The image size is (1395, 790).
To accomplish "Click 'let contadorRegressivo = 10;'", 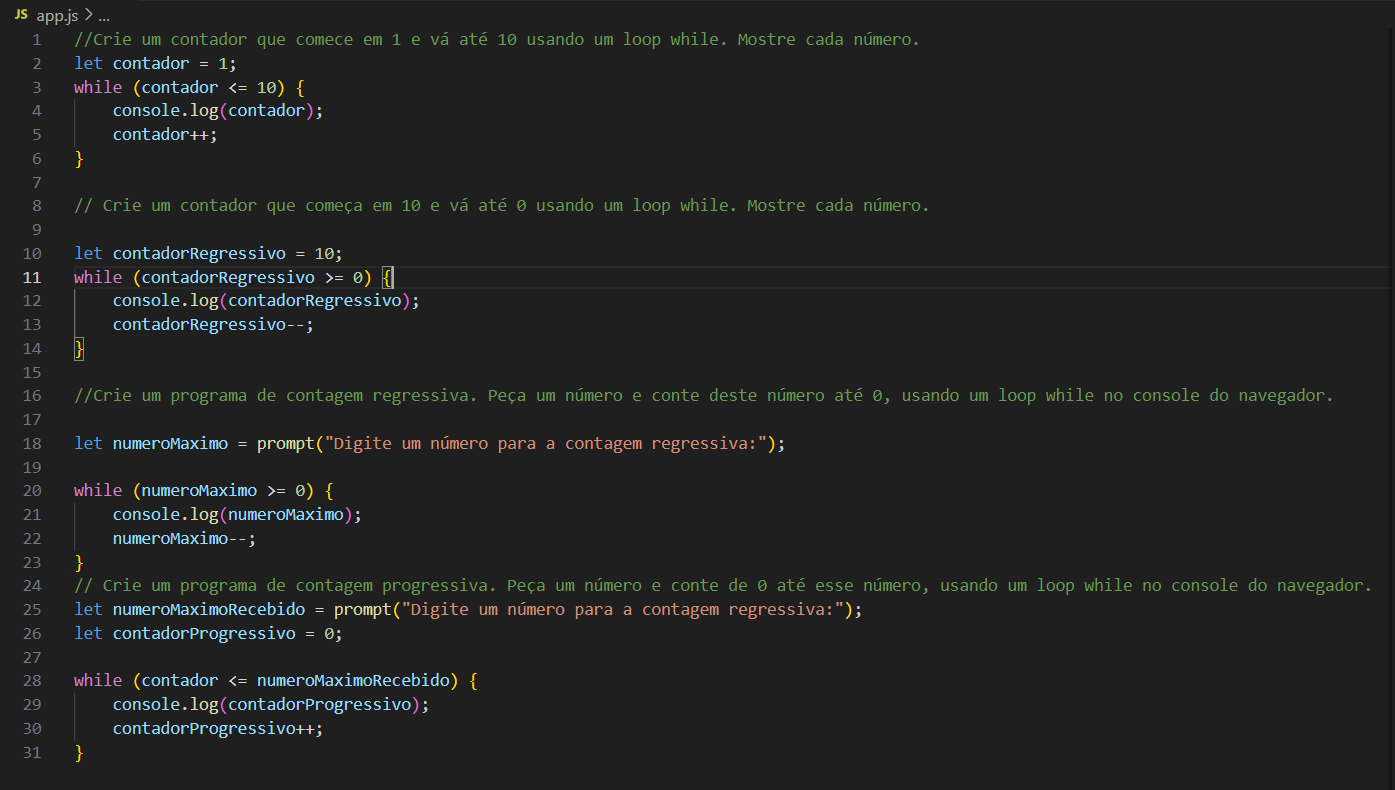I will click(x=208, y=253).
